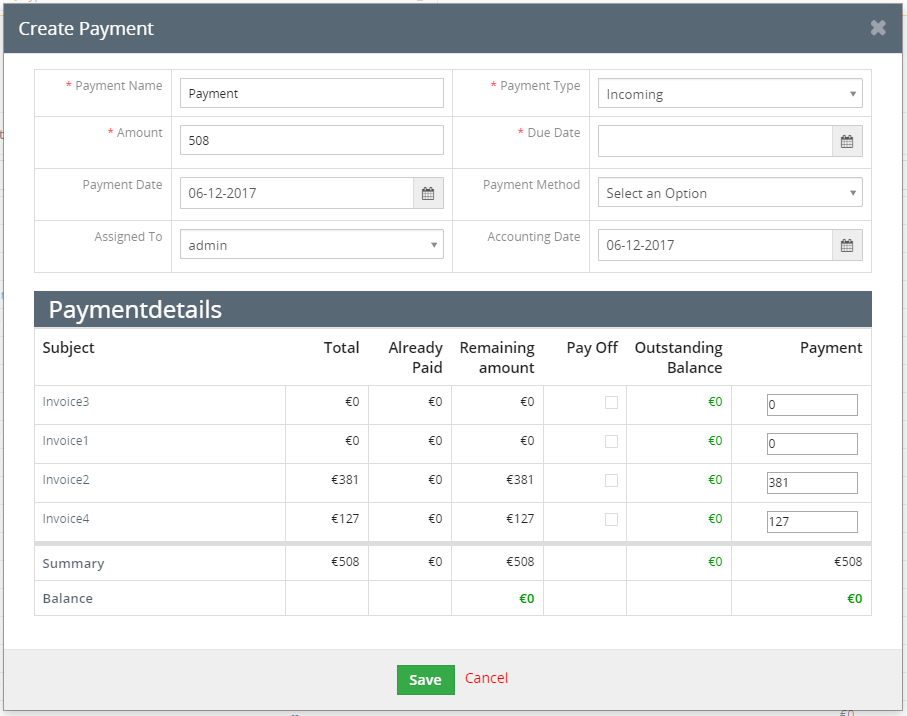
Task: Close the Create Payment dialog
Action: 878,28
